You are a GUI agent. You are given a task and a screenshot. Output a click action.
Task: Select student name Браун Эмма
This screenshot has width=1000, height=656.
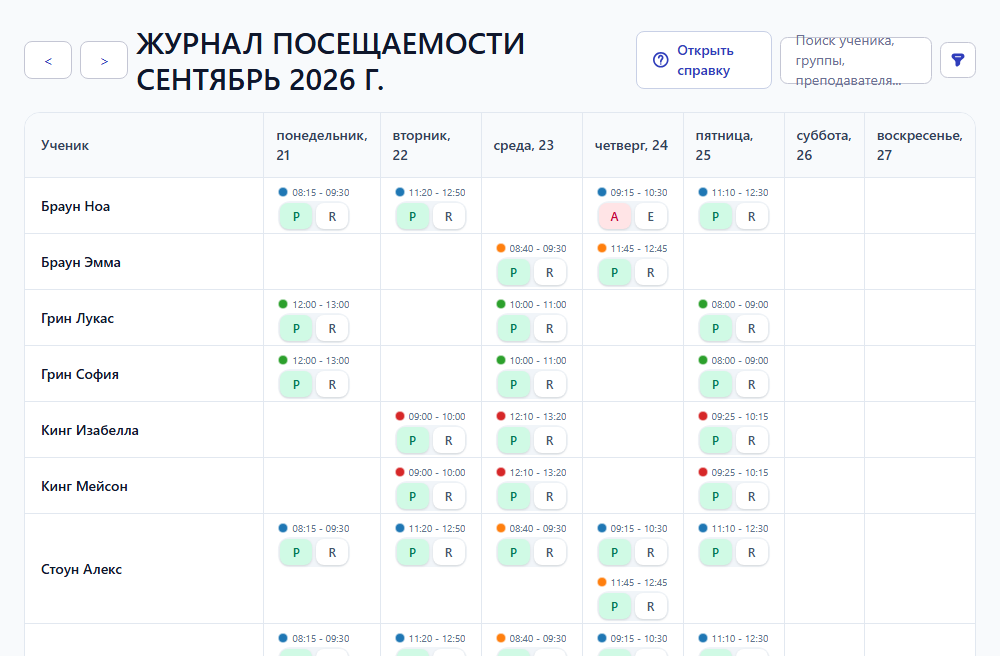pyautogui.click(x=81, y=263)
